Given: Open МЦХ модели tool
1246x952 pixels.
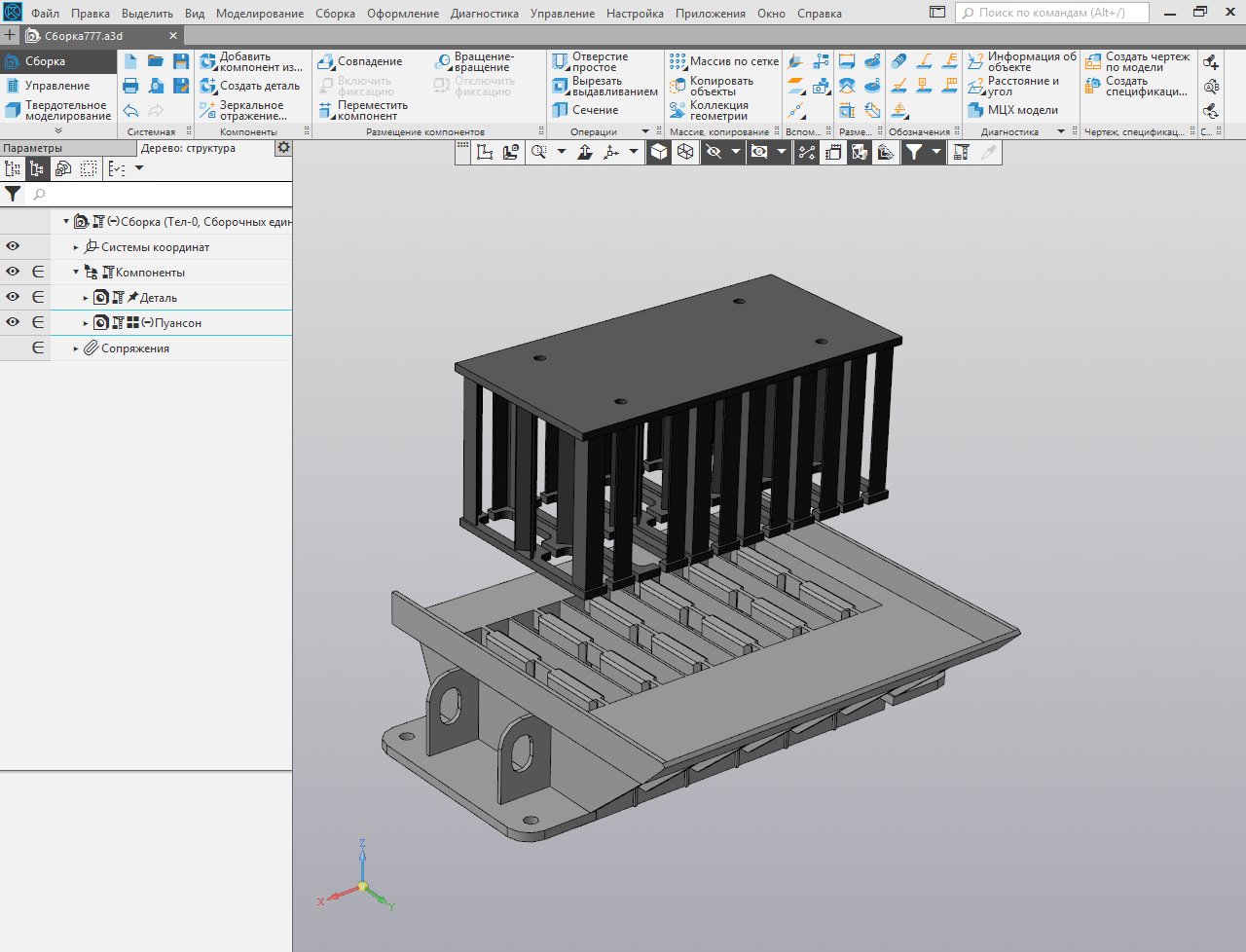Looking at the screenshot, I should [x=1012, y=110].
